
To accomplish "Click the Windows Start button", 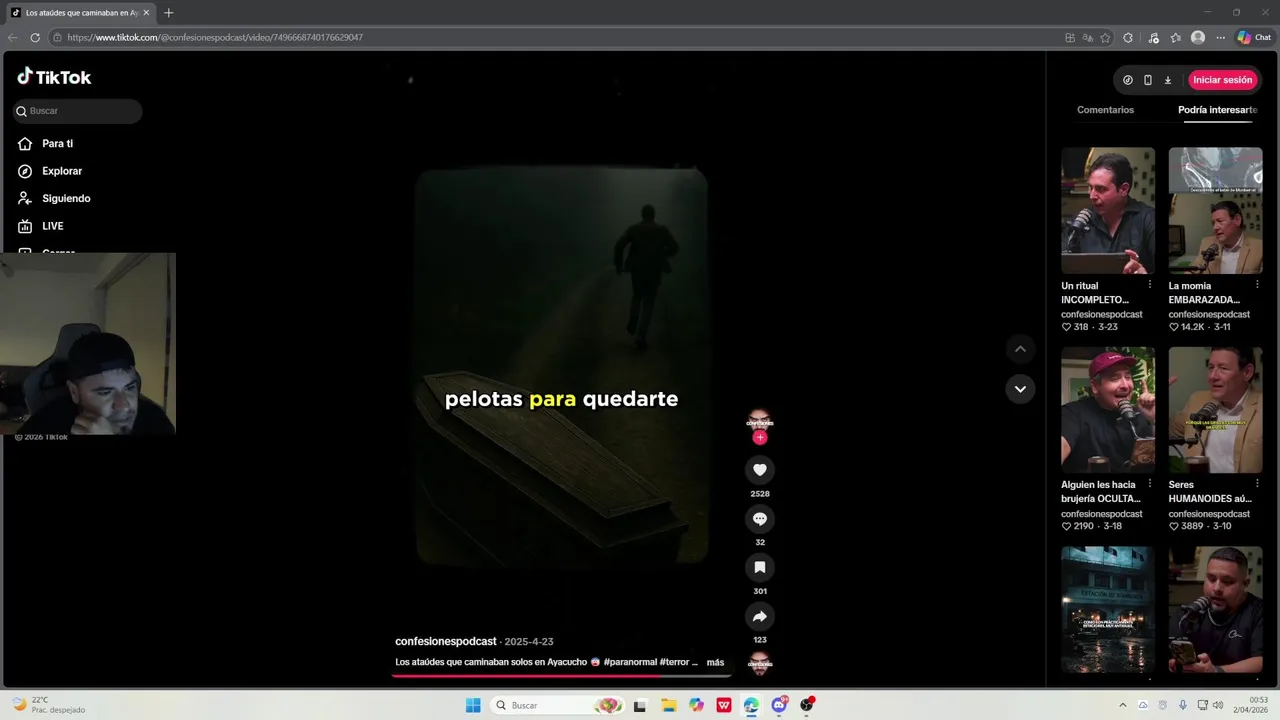I will [x=473, y=705].
